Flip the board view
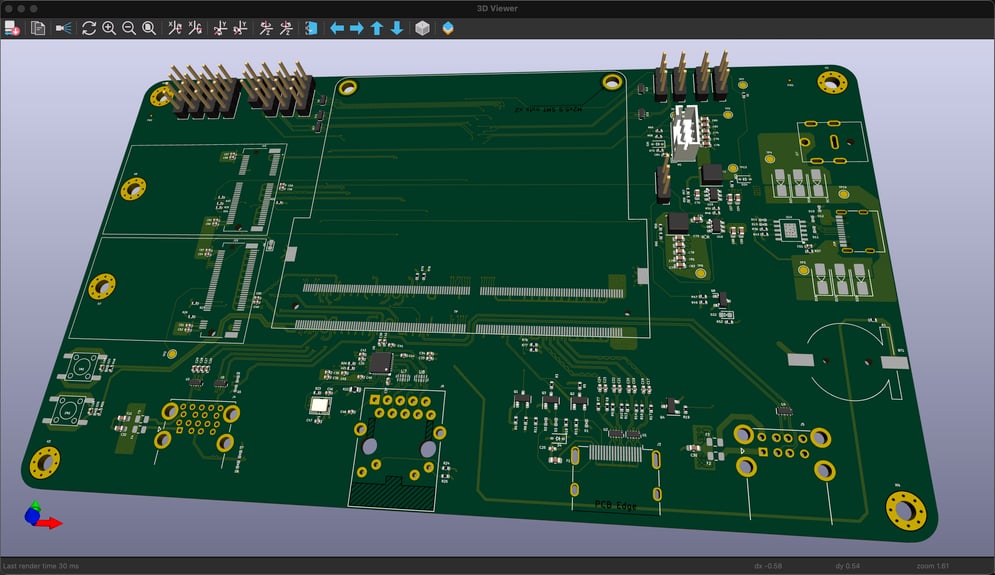This screenshot has height=575, width=995. (x=311, y=28)
